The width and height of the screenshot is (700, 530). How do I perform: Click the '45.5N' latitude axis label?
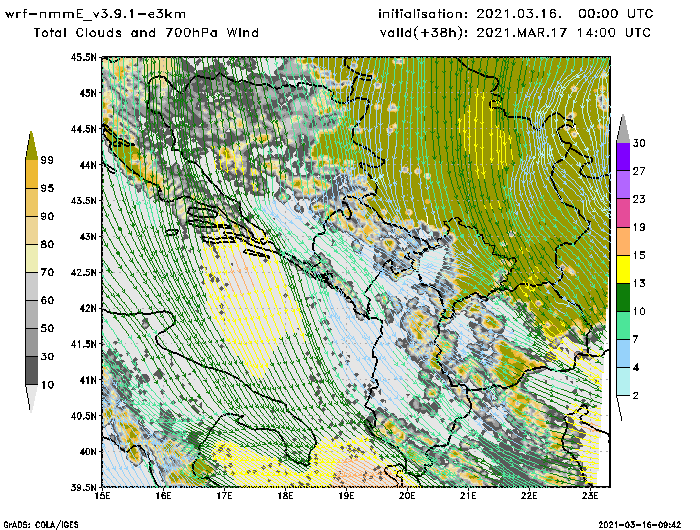(x=83, y=57)
